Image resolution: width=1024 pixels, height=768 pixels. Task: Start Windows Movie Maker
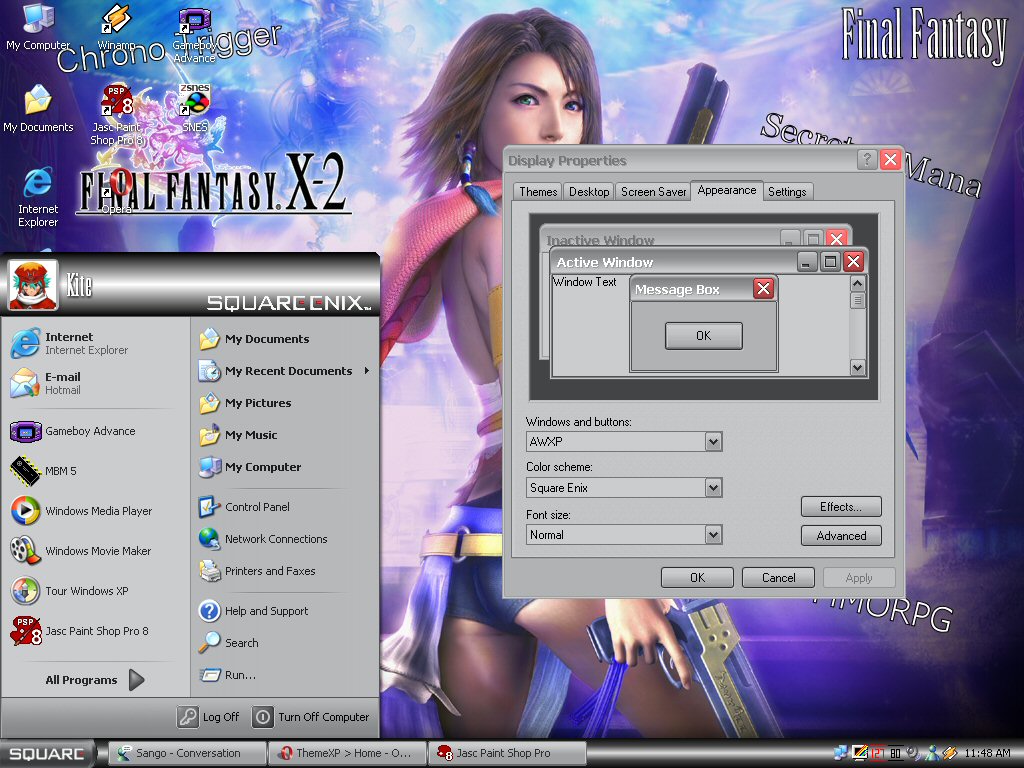point(97,551)
